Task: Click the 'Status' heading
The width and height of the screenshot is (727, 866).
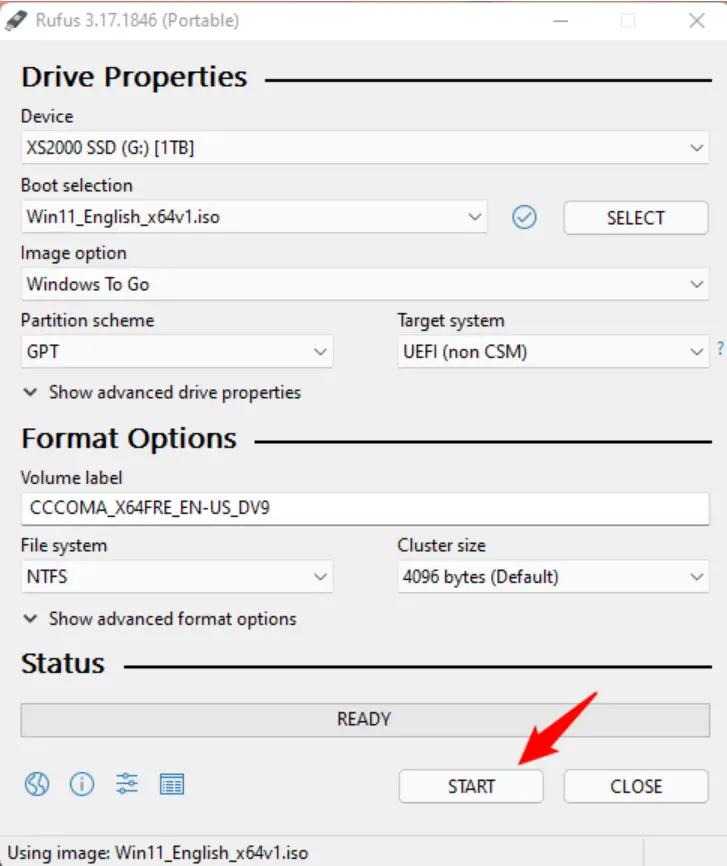Action: 63,663
